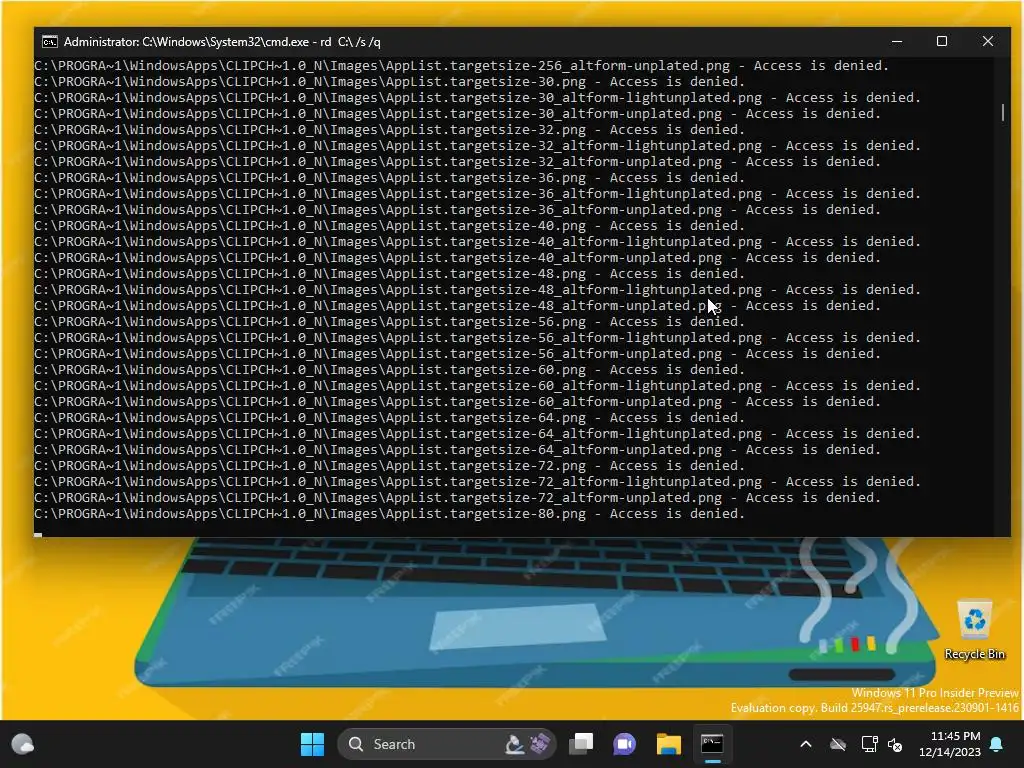Minimize the Command Prompt window

click(897, 41)
